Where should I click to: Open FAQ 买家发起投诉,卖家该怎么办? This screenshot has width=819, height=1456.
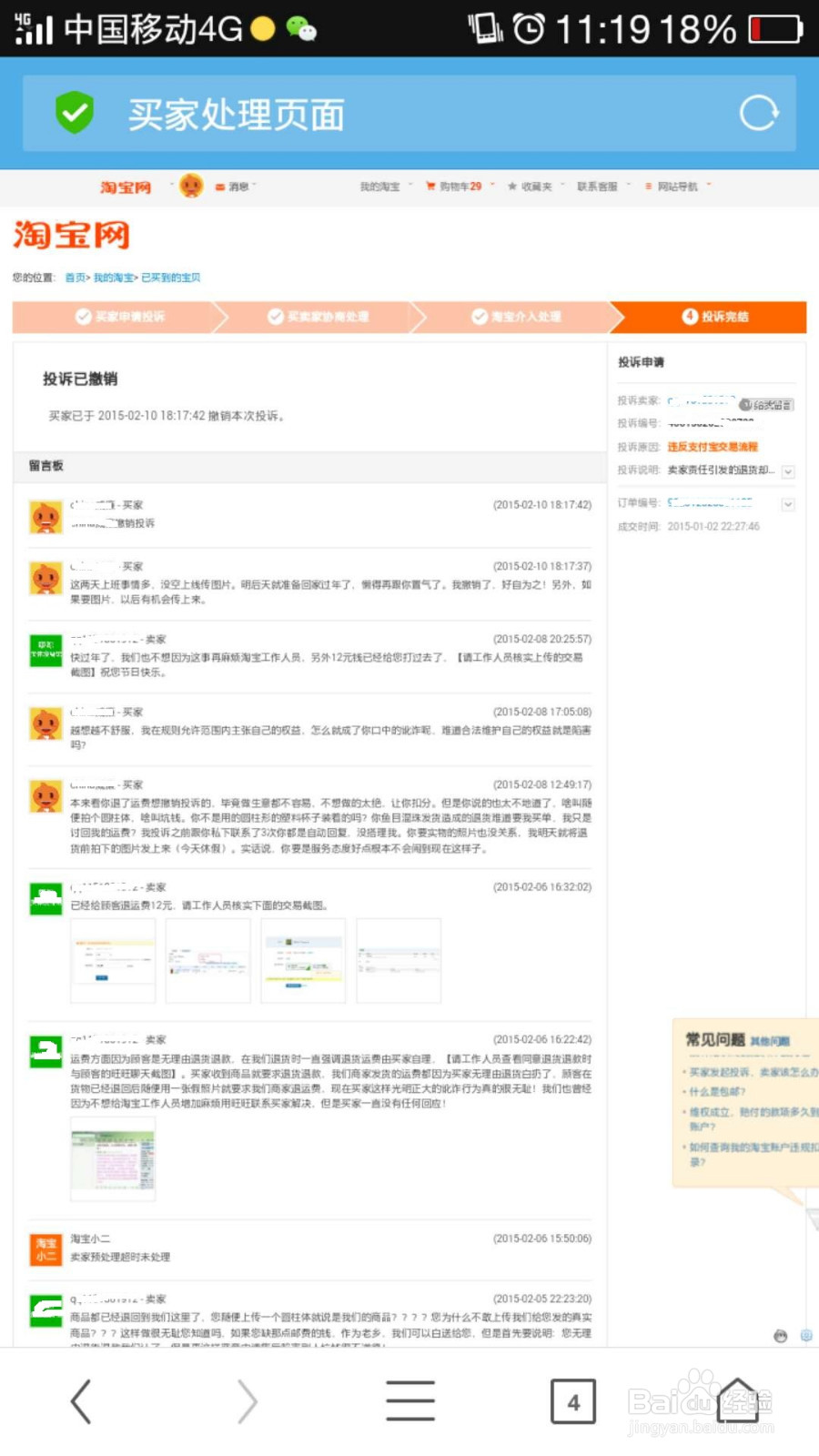point(753,1072)
